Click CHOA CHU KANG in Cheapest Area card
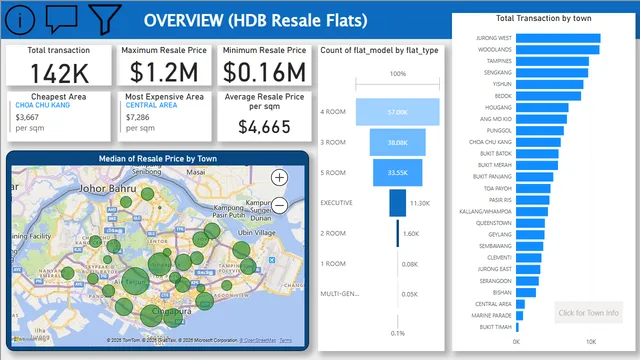 pos(42,105)
